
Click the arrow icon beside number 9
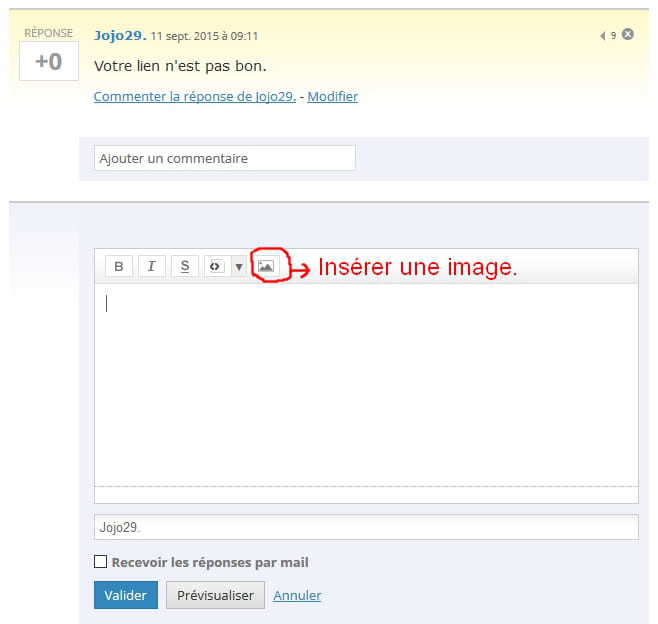tap(603, 36)
